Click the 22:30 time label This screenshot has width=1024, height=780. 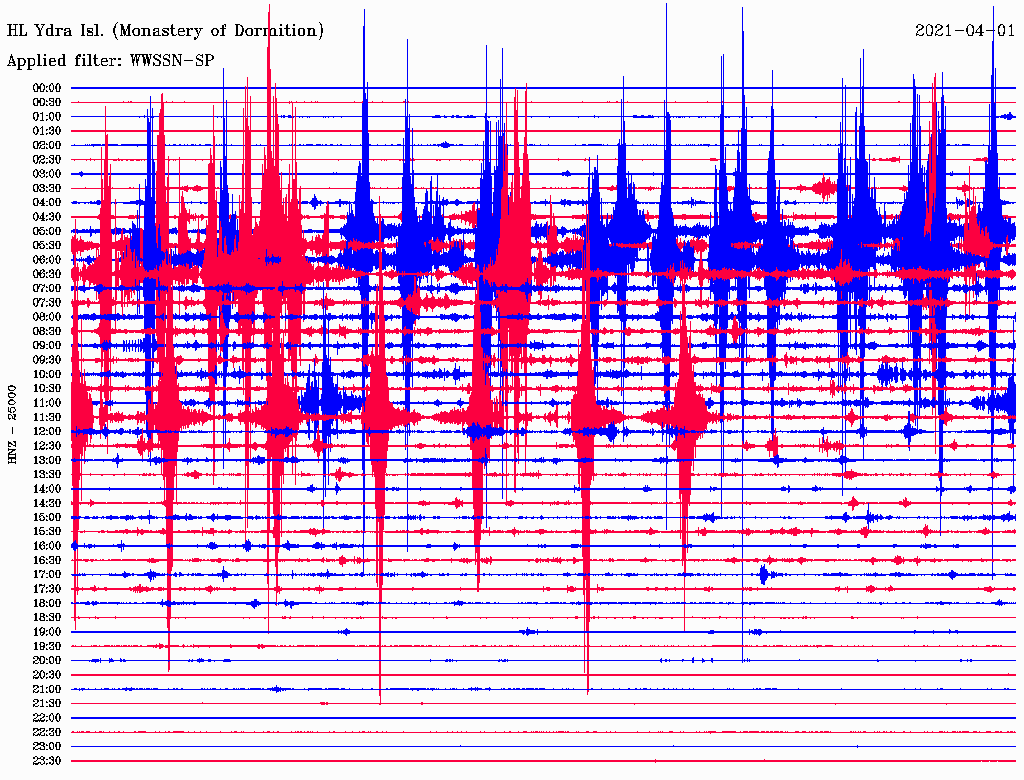[x=47, y=733]
